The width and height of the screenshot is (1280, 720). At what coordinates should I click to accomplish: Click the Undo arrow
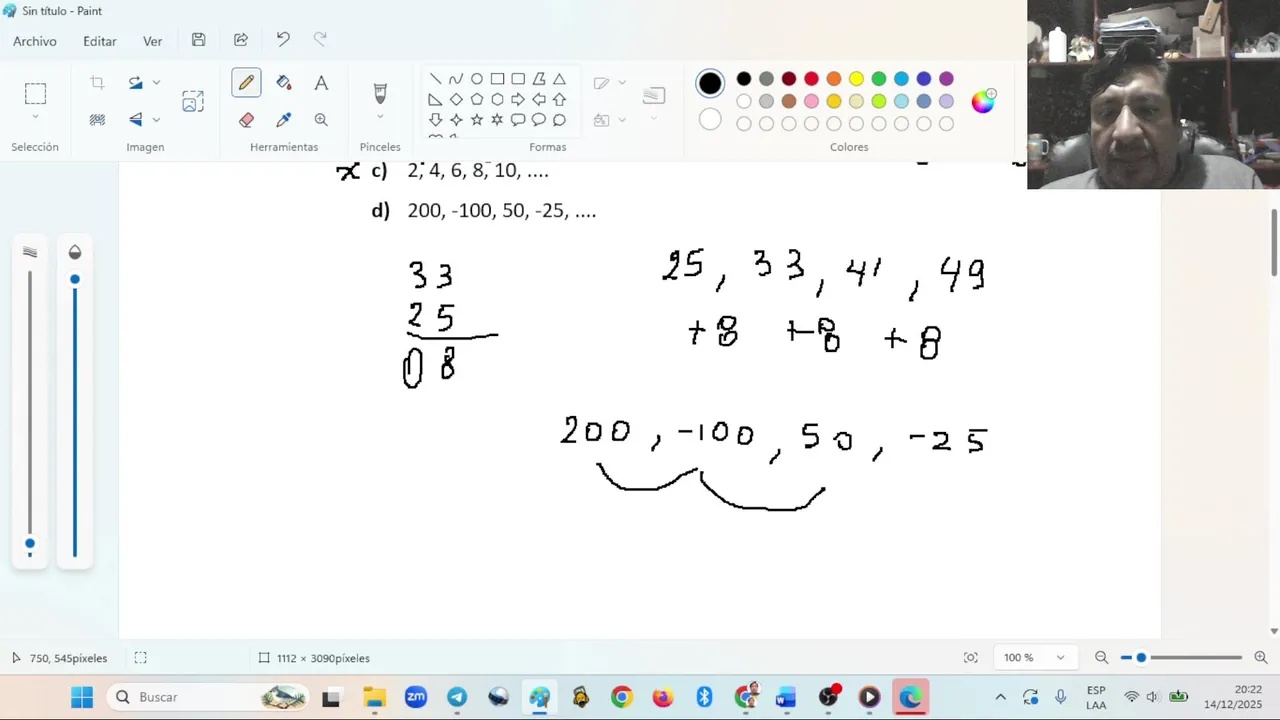(283, 39)
